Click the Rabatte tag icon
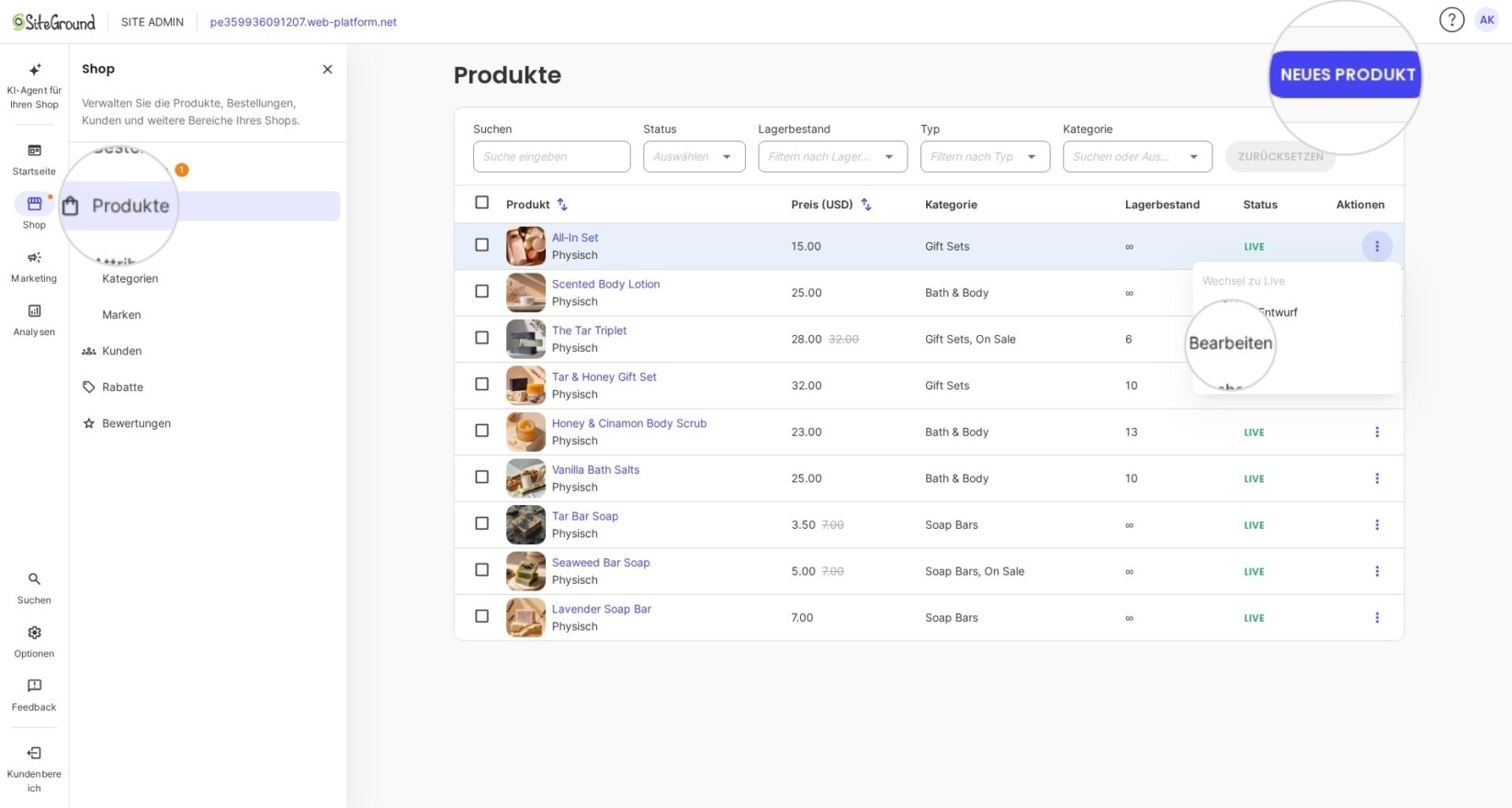The height and width of the screenshot is (808, 1512). pyautogui.click(x=89, y=387)
